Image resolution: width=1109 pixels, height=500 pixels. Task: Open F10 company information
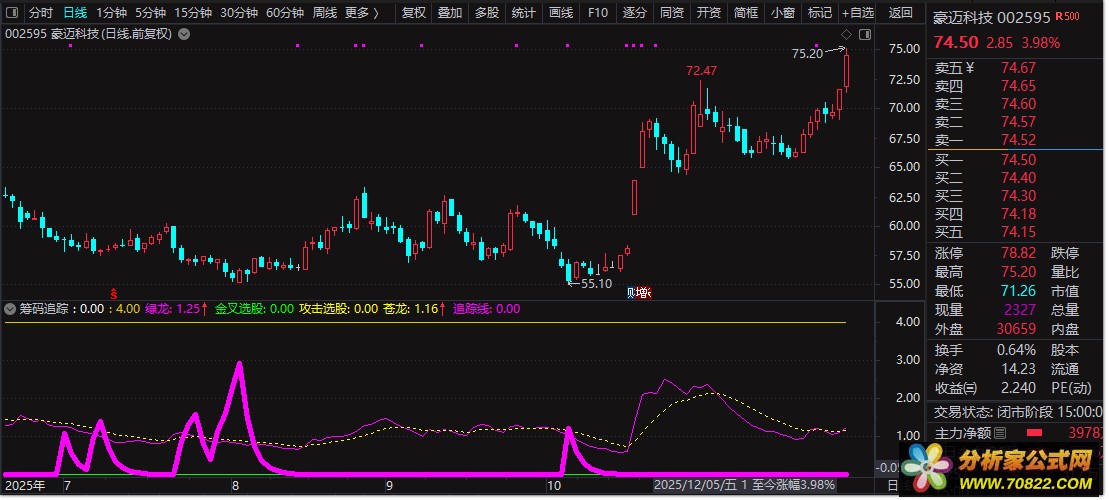coord(598,13)
